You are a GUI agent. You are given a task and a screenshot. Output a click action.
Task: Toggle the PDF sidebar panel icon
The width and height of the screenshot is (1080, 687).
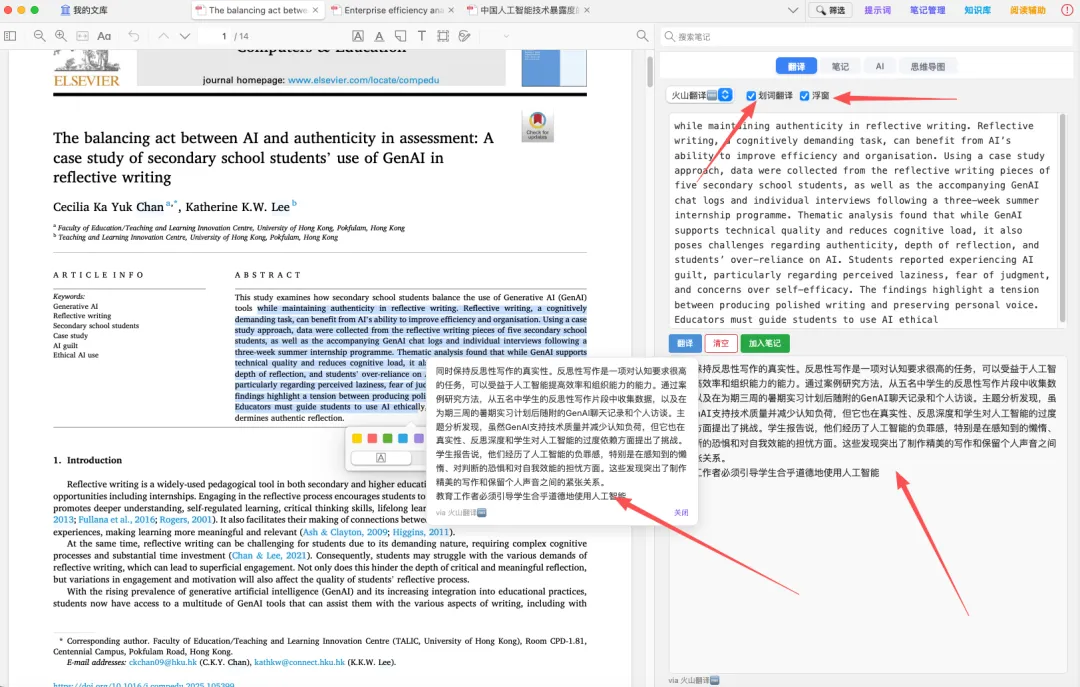tap(10, 36)
